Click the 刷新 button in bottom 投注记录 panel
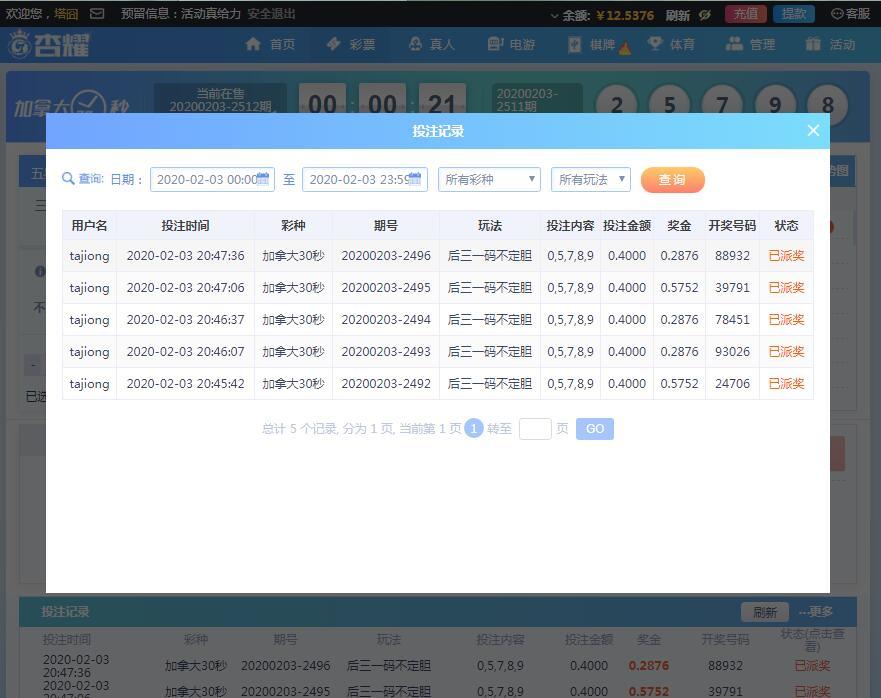The height and width of the screenshot is (698, 881). coord(765,612)
